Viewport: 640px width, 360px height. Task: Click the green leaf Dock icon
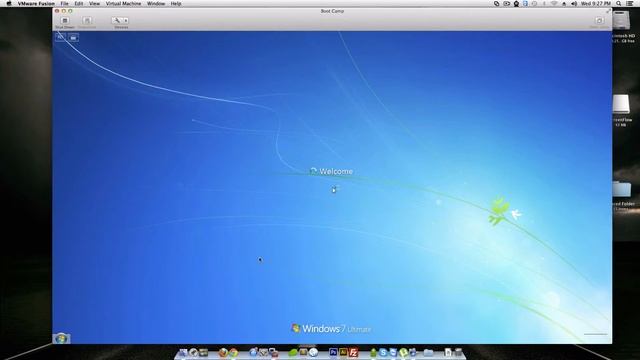pos(293,352)
